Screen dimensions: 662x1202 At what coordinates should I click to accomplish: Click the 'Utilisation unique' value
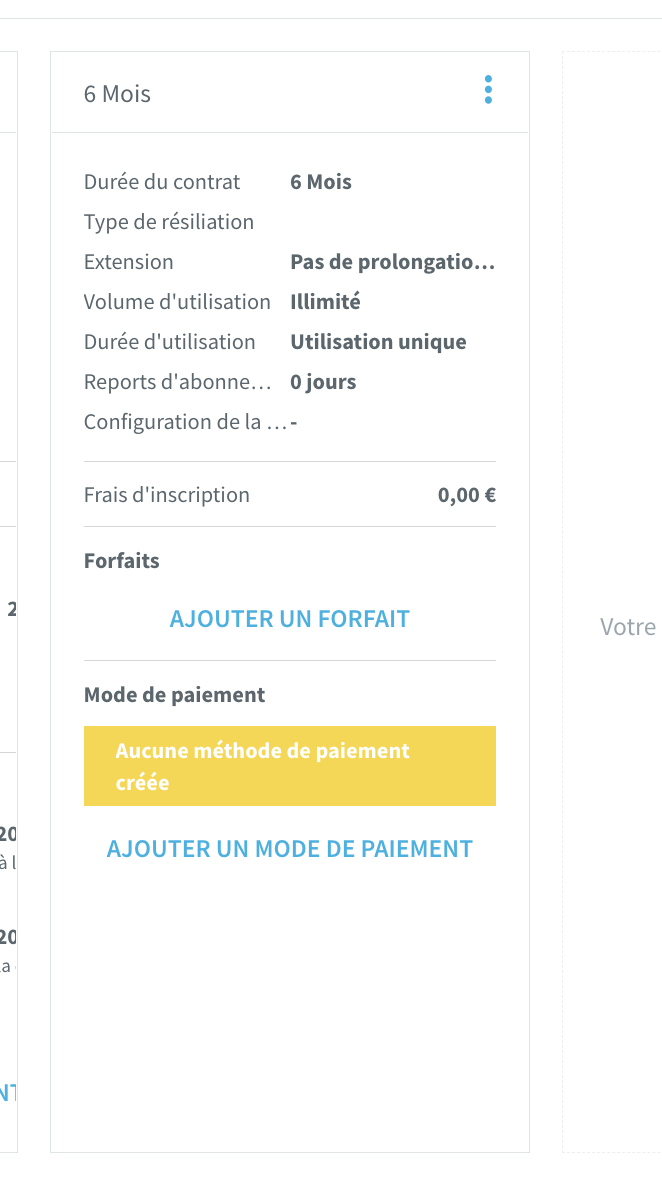(x=378, y=342)
